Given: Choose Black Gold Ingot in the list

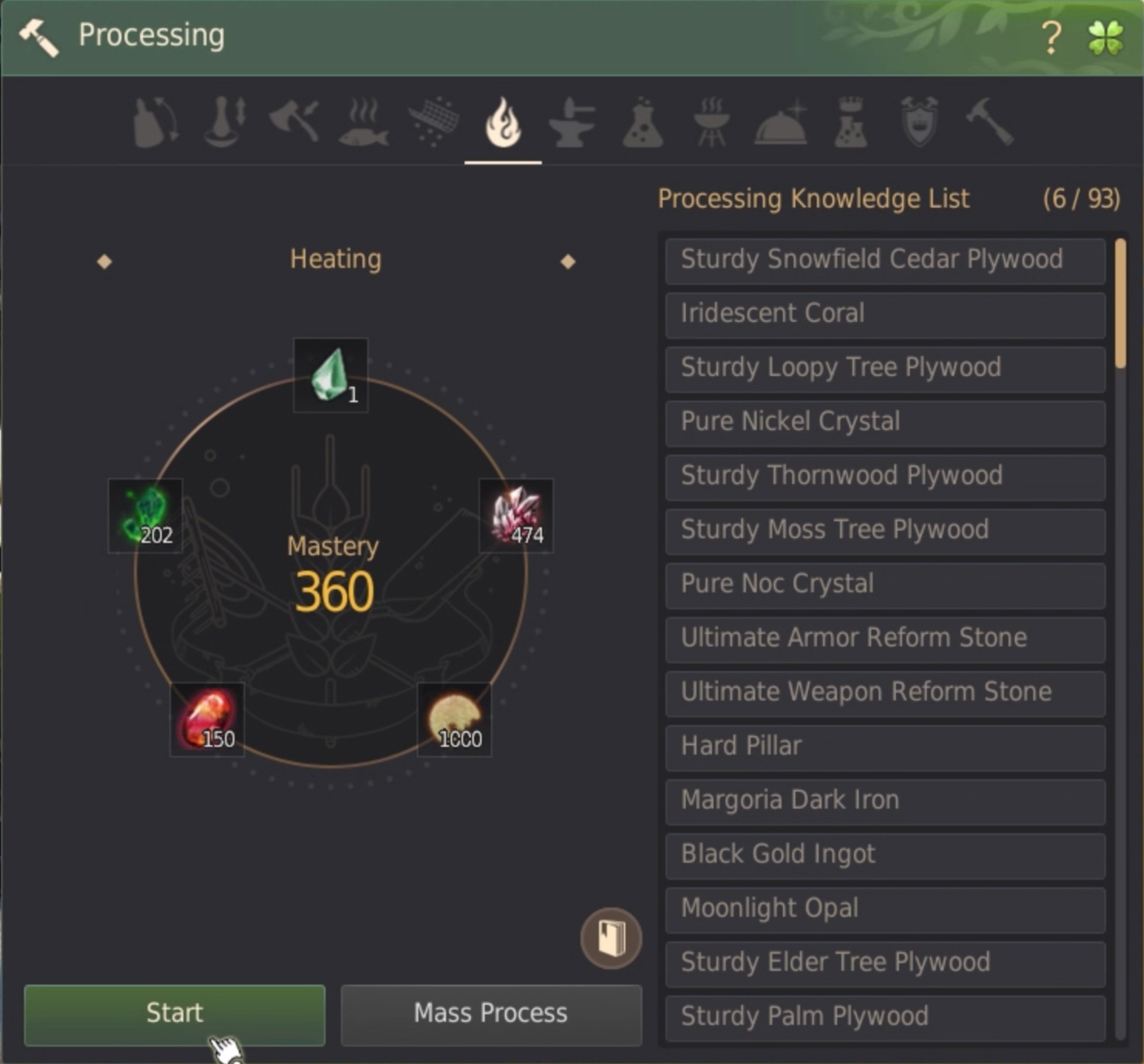Looking at the screenshot, I should click(x=885, y=855).
